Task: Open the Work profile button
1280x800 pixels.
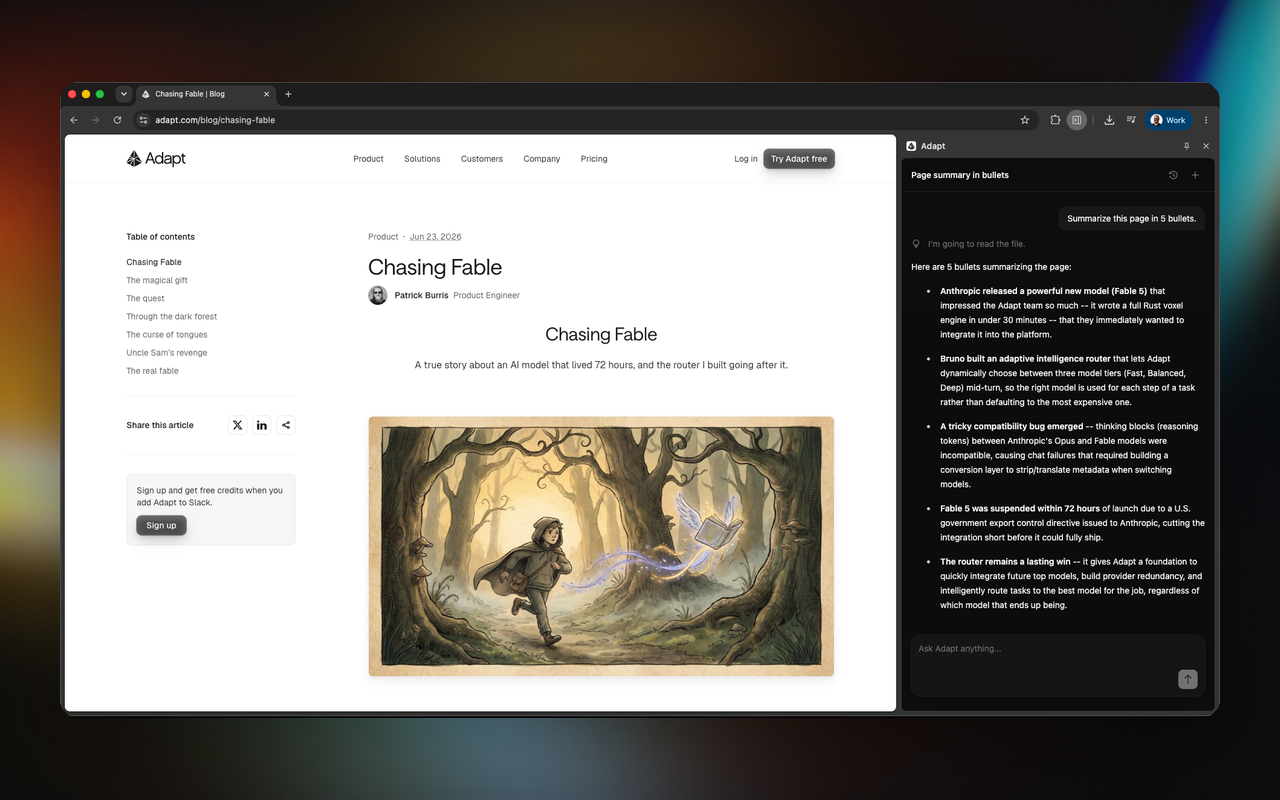Action: (x=1168, y=120)
